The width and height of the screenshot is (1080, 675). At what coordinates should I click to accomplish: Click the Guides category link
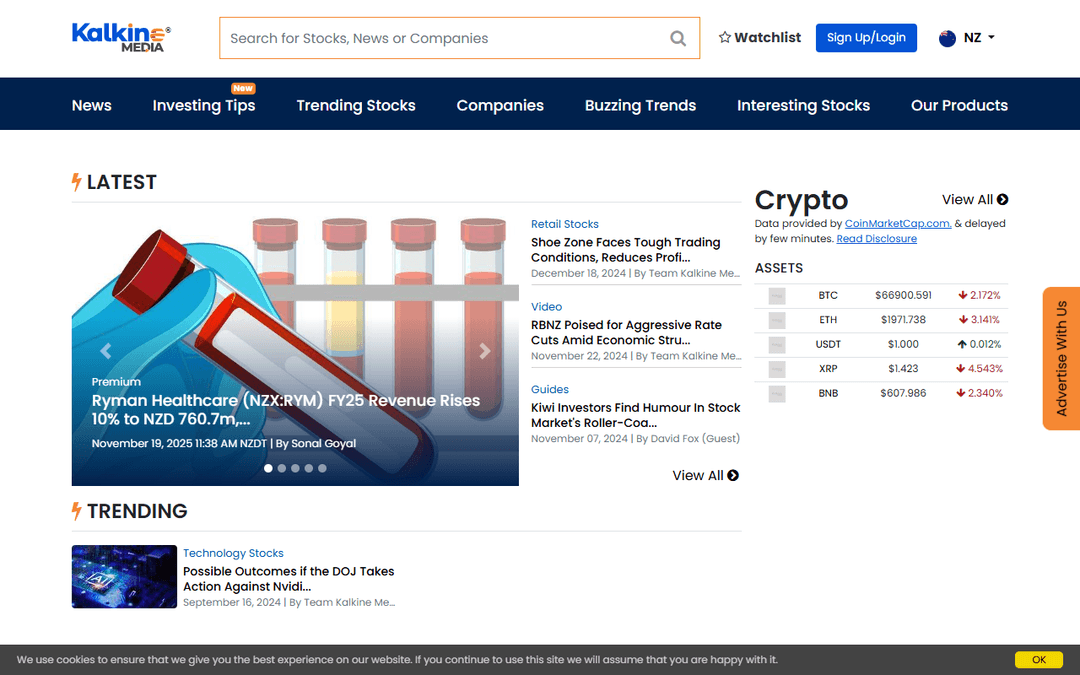click(x=550, y=390)
